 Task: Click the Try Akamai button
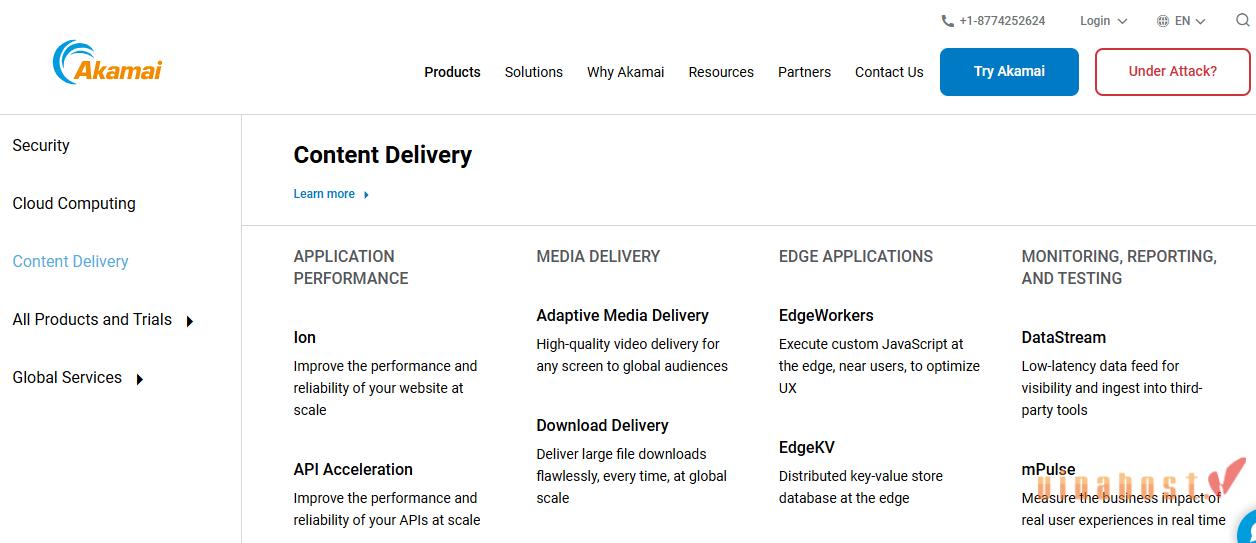tap(1009, 72)
